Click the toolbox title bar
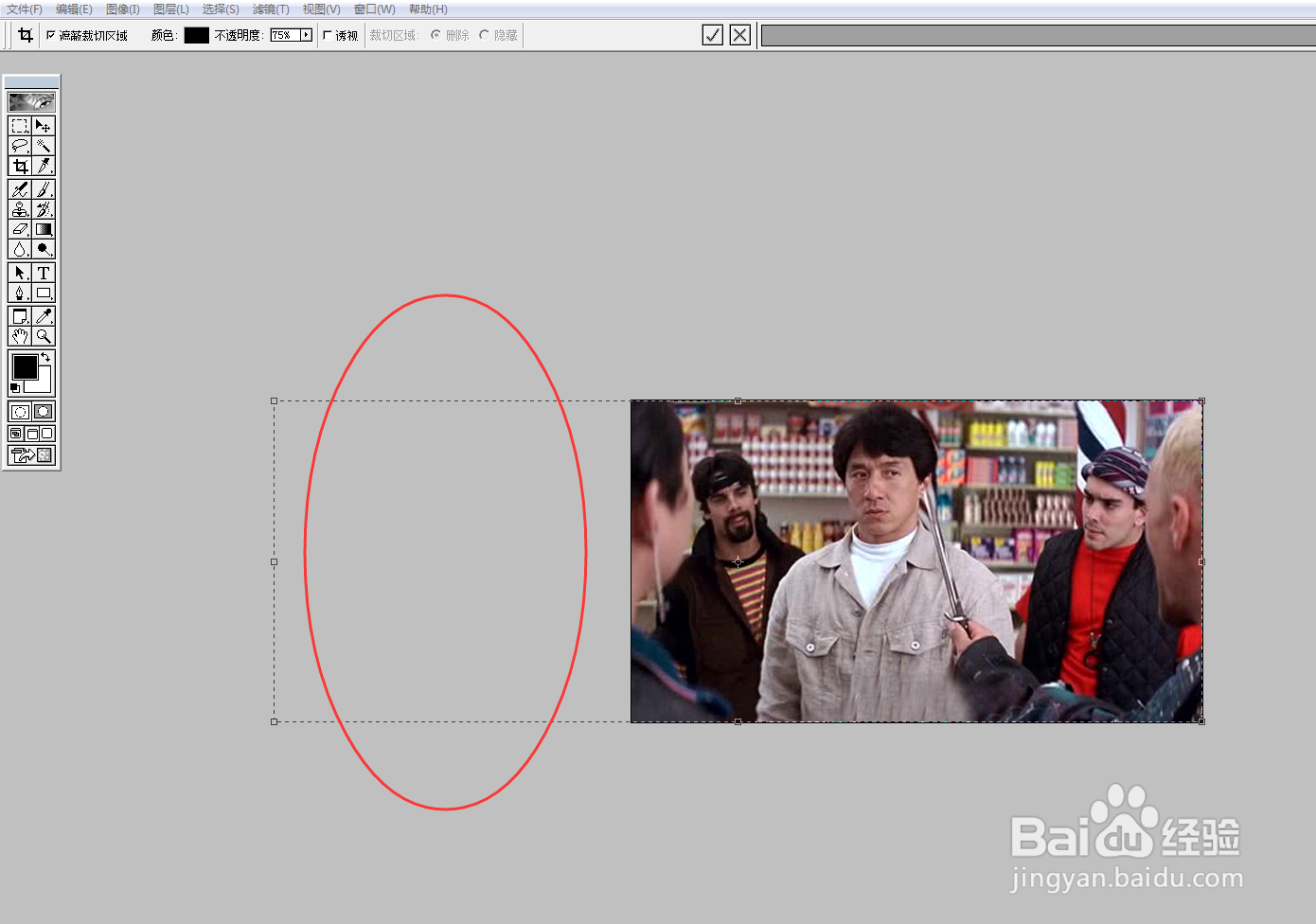This screenshot has height=924, width=1316. 31,82
